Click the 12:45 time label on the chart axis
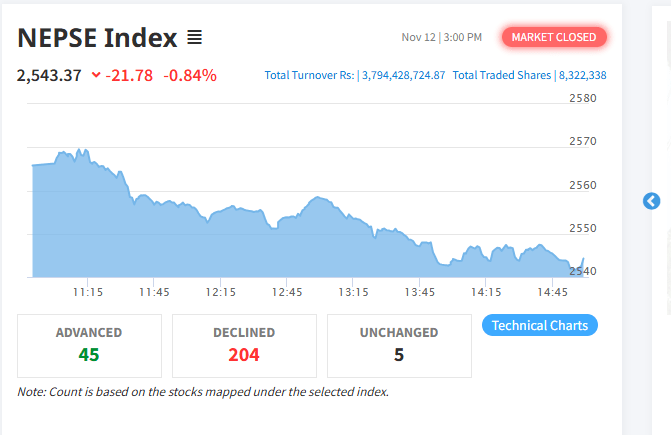671x435 pixels. click(x=287, y=292)
